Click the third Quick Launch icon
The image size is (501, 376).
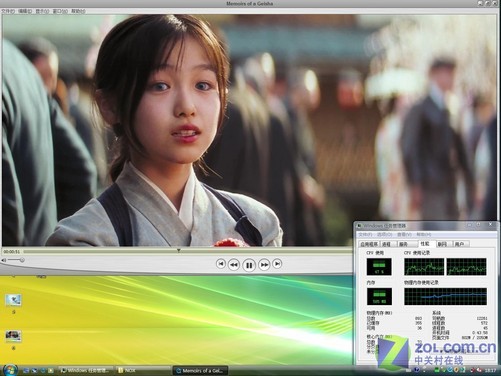pos(42,370)
